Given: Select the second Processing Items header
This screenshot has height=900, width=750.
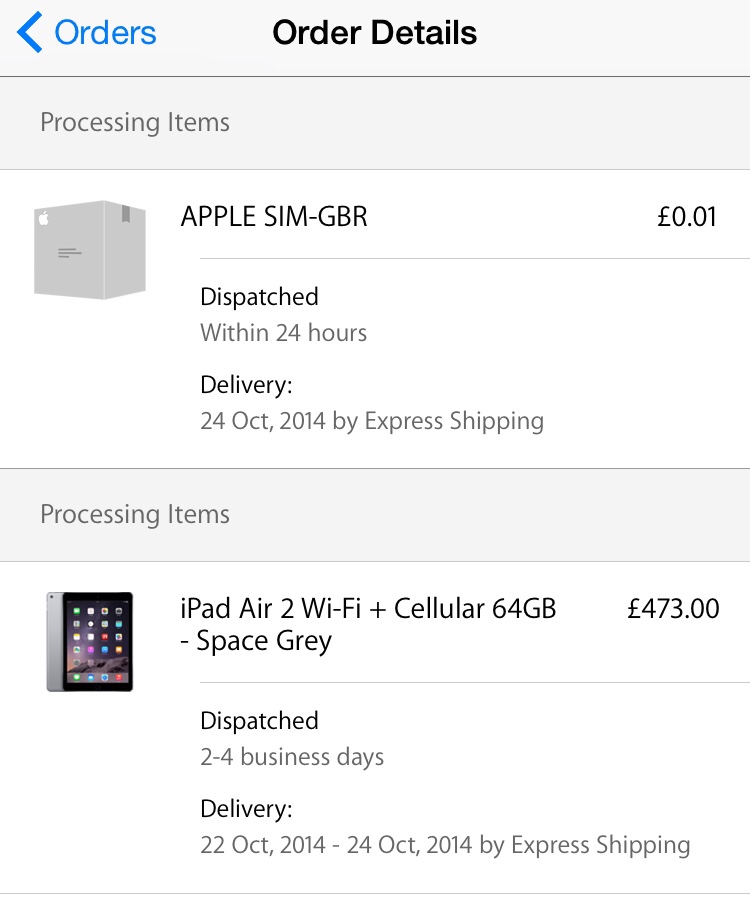Looking at the screenshot, I should (x=135, y=515).
